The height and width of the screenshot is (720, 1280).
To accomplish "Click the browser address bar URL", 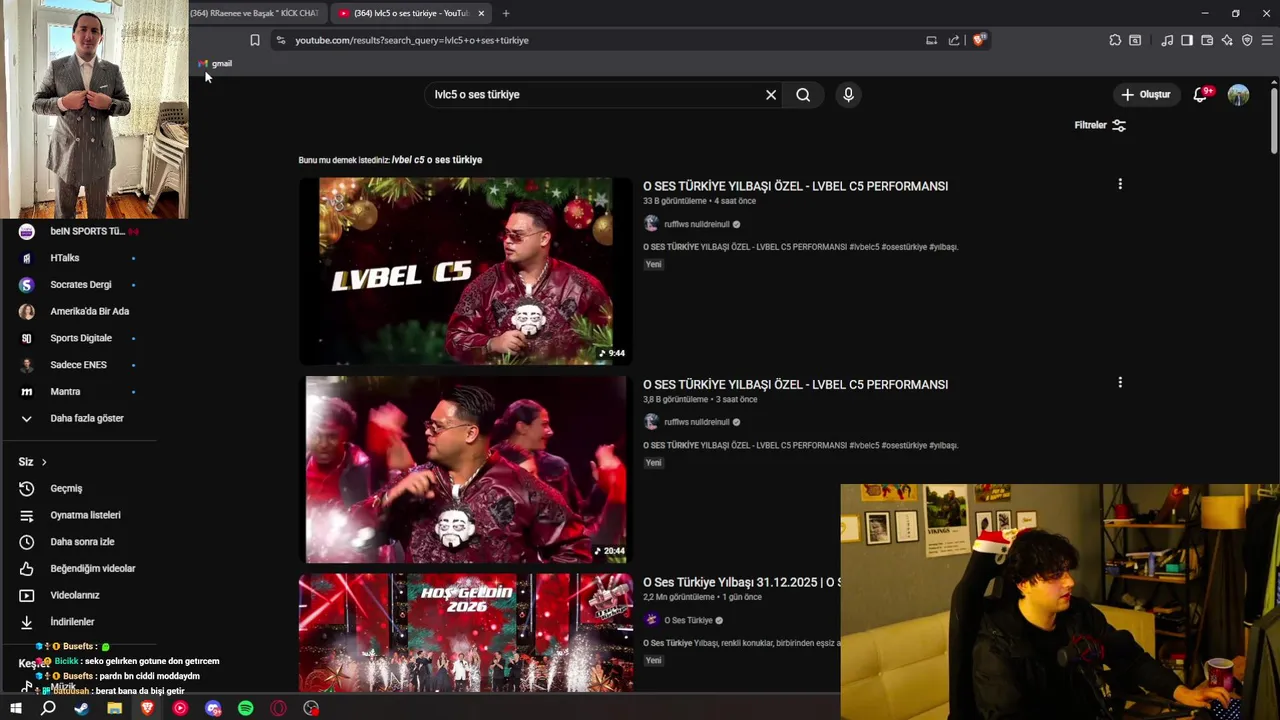I will point(412,40).
